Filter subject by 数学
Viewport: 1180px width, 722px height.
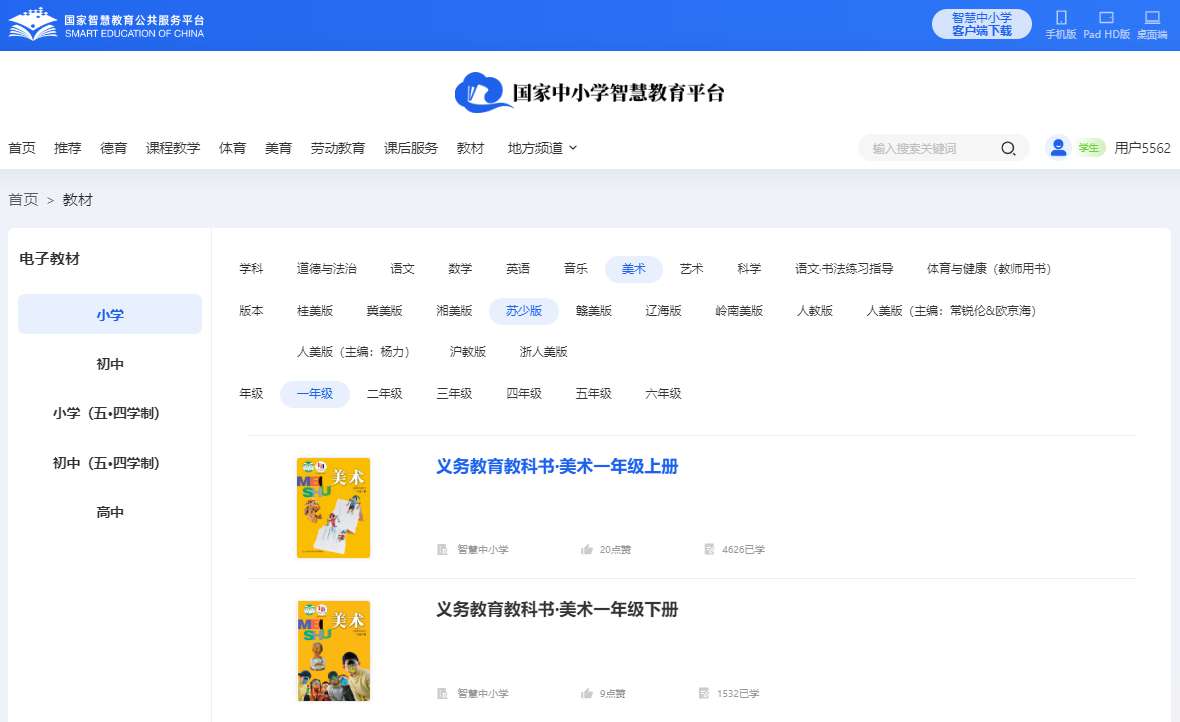(460, 269)
